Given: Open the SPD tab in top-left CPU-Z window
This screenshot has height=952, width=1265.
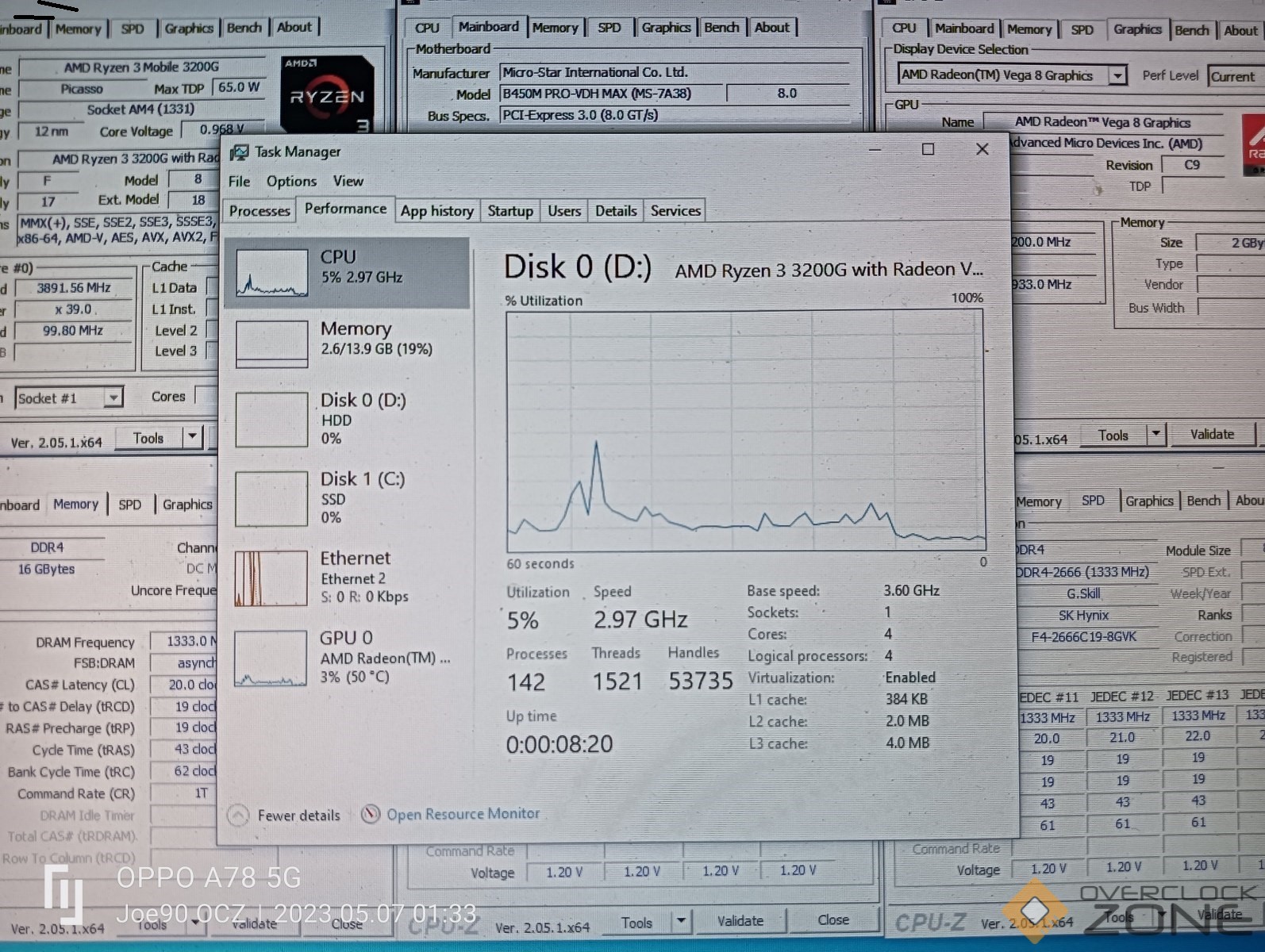Looking at the screenshot, I should 133,29.
